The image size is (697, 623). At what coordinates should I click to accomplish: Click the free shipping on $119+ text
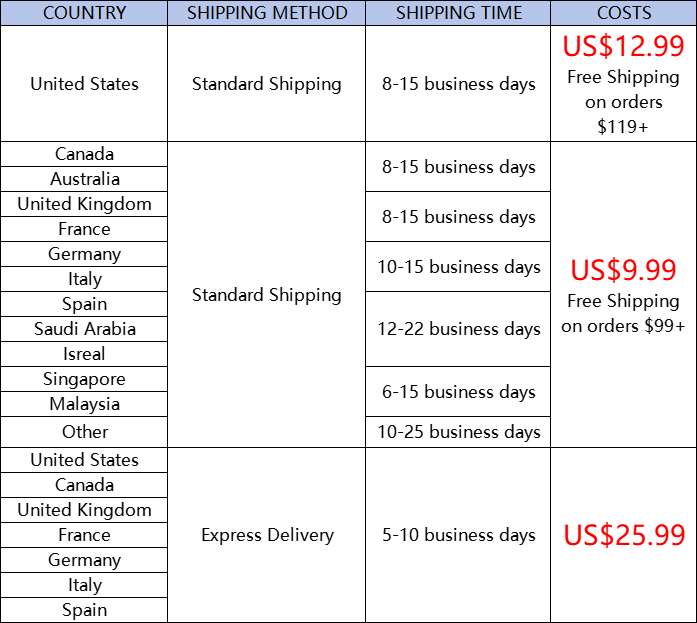[623, 102]
